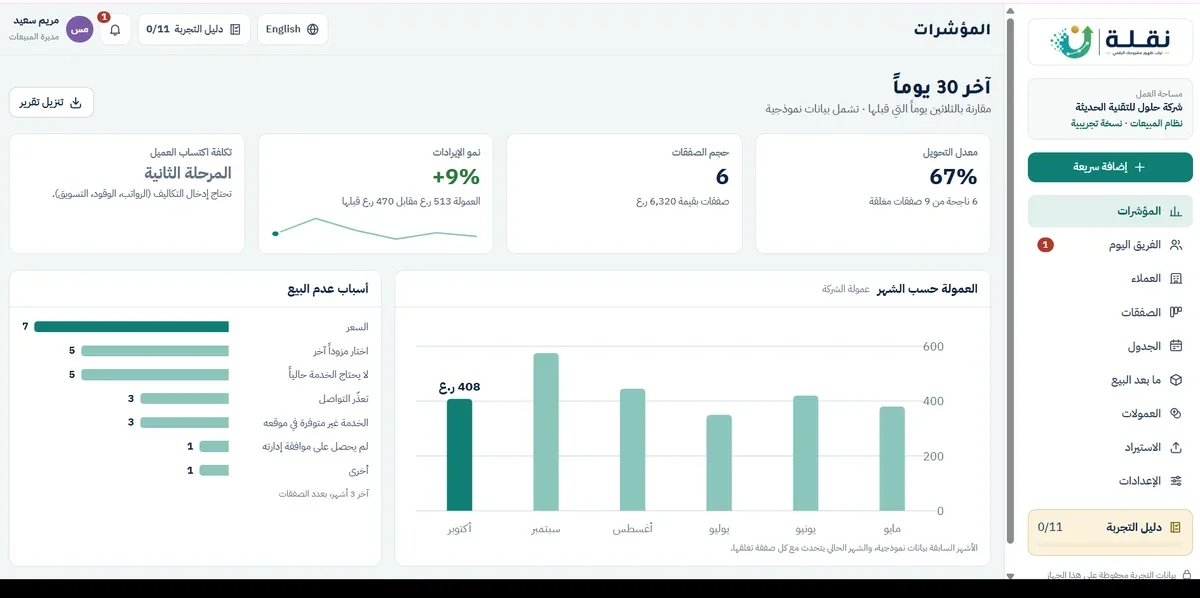Open the تكلفة اكتساب العميل card
Image resolution: width=1200 pixels, height=598 pixels.
(x=127, y=194)
